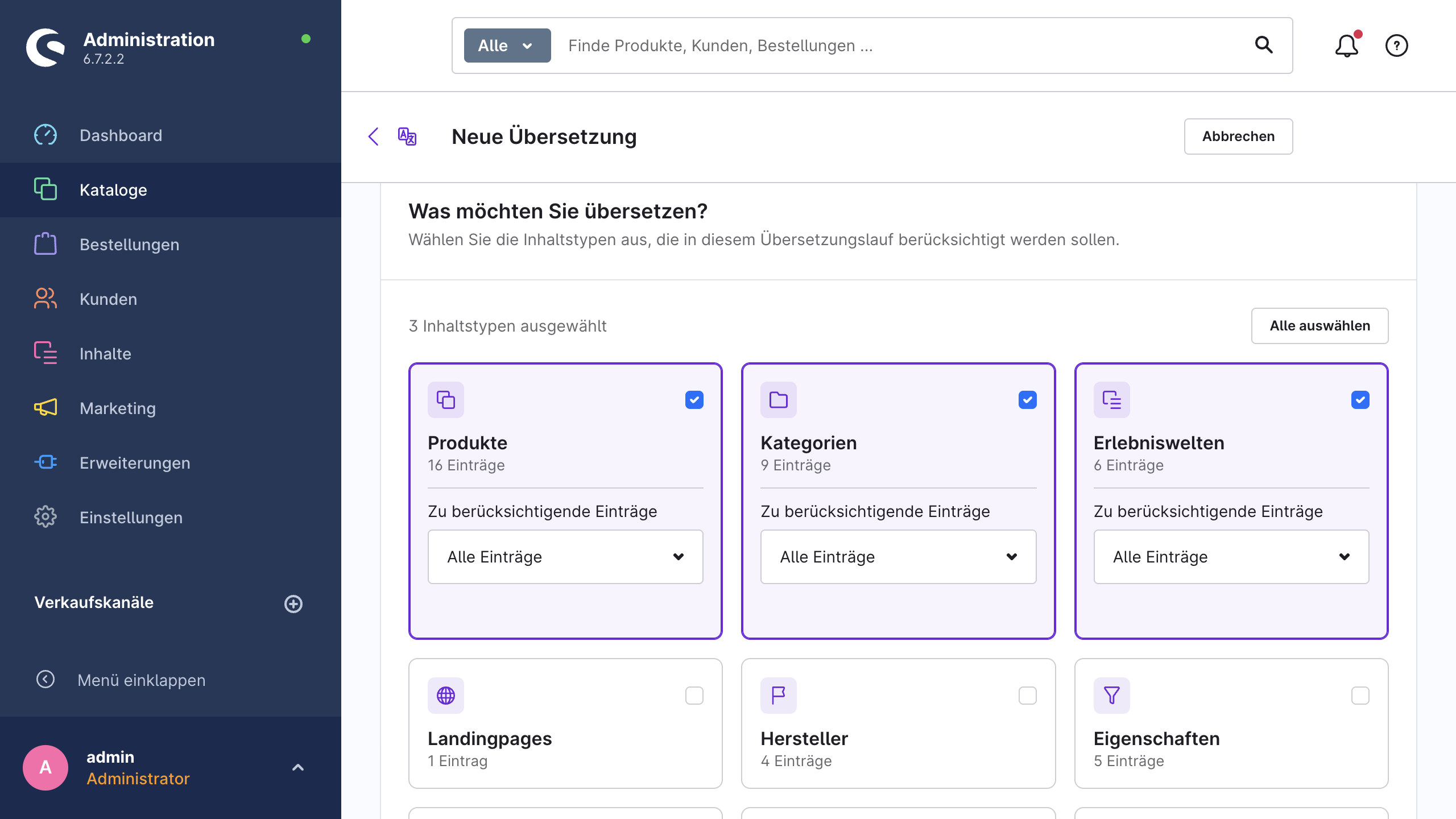This screenshot has width=1456, height=819.
Task: Expand the admin user menu chevron
Action: tap(298, 768)
